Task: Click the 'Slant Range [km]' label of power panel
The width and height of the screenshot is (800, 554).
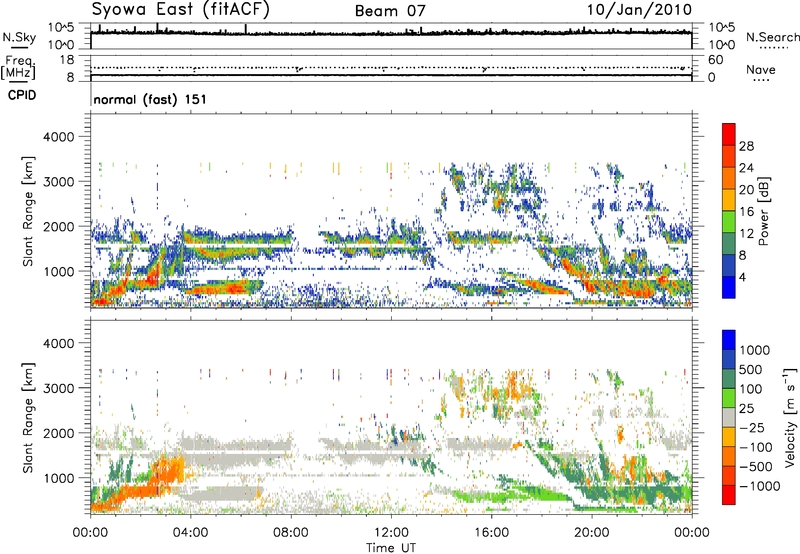Action: click(x=28, y=211)
